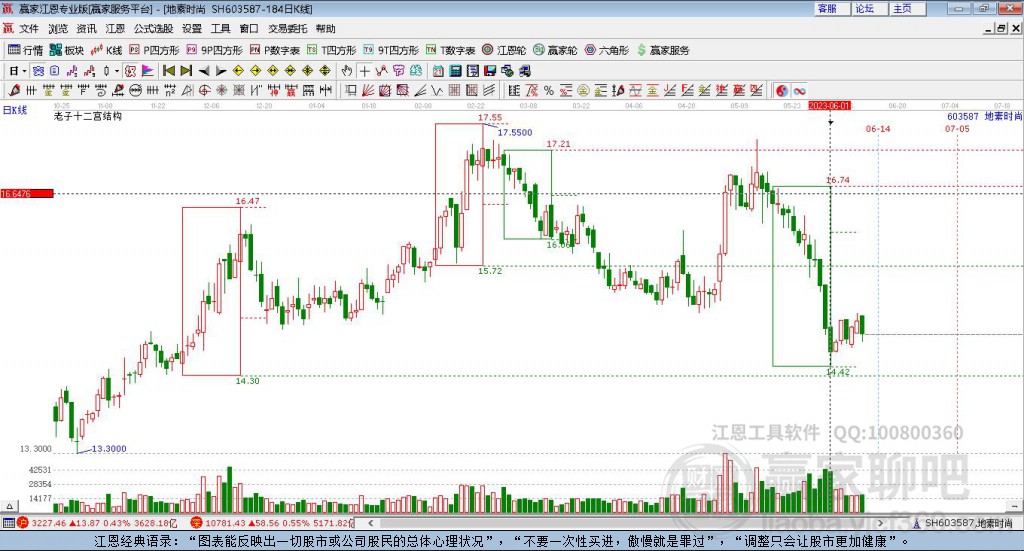
Task: Open the 赢家轮 wheel tool
Action: tap(555, 50)
